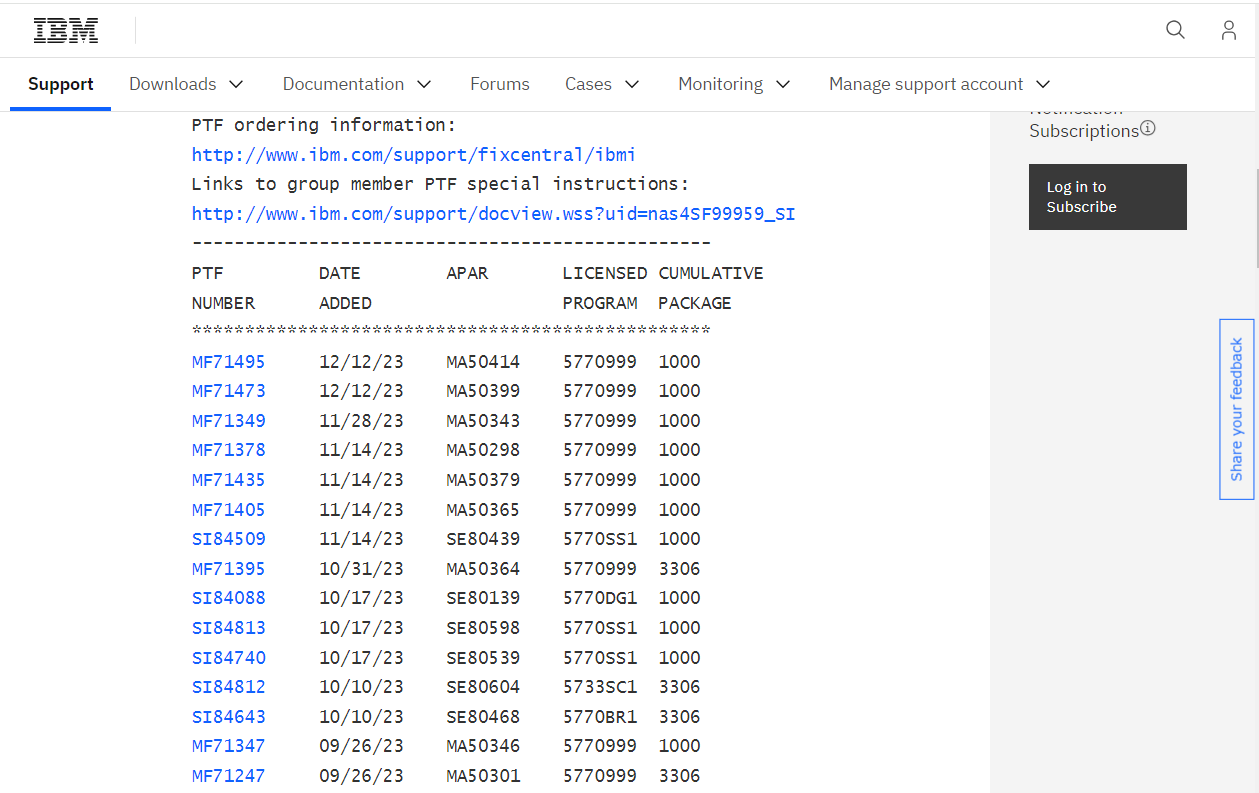Click APAR value MA50364

483,569
